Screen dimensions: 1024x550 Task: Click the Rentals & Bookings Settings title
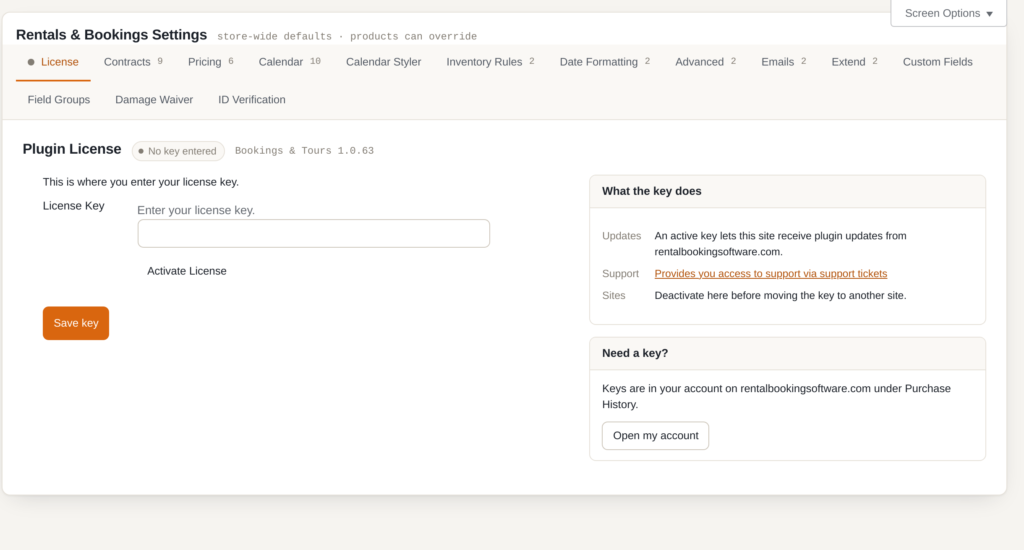112,35
